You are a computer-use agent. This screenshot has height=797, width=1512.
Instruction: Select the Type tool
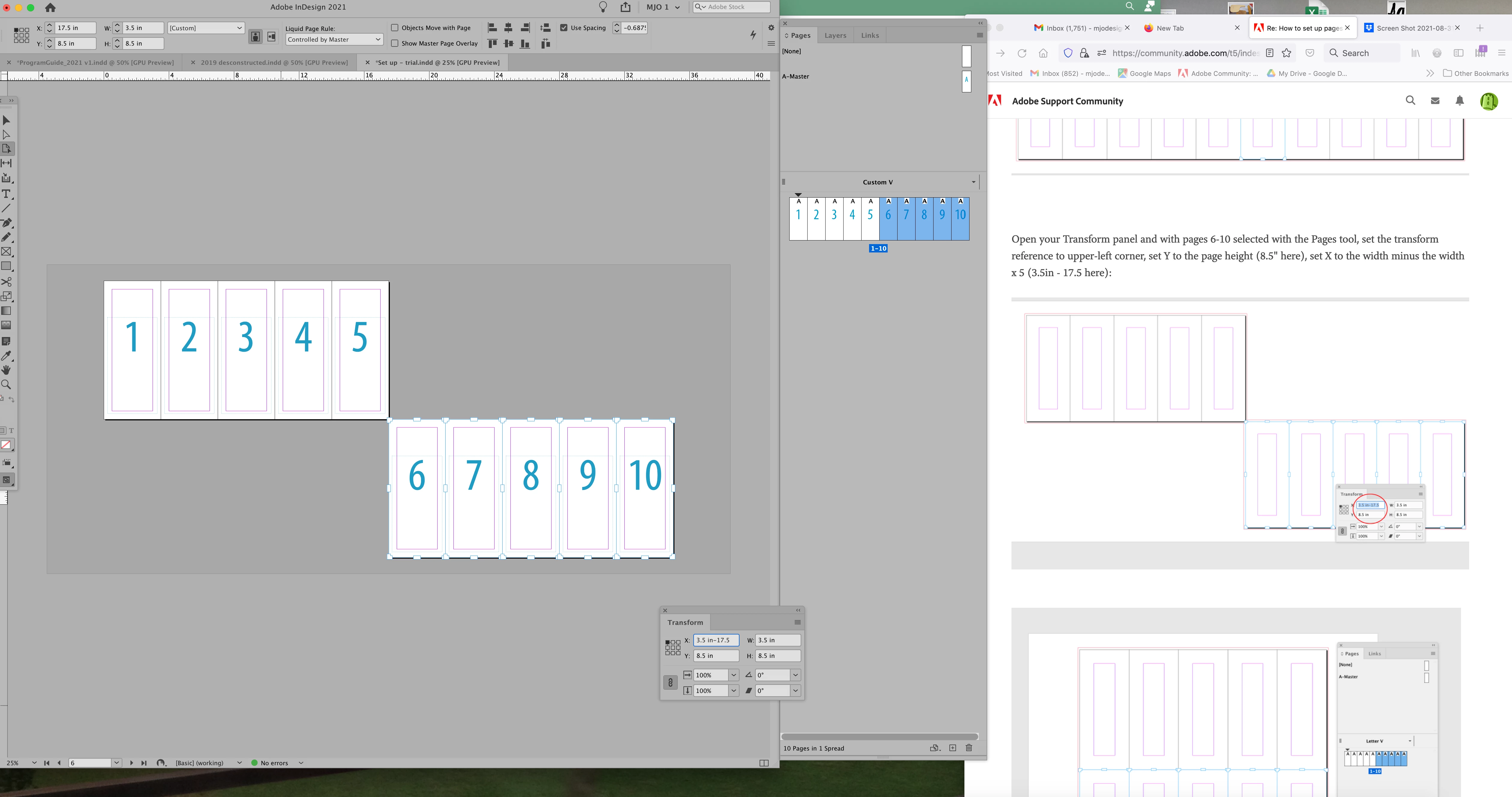point(7,194)
